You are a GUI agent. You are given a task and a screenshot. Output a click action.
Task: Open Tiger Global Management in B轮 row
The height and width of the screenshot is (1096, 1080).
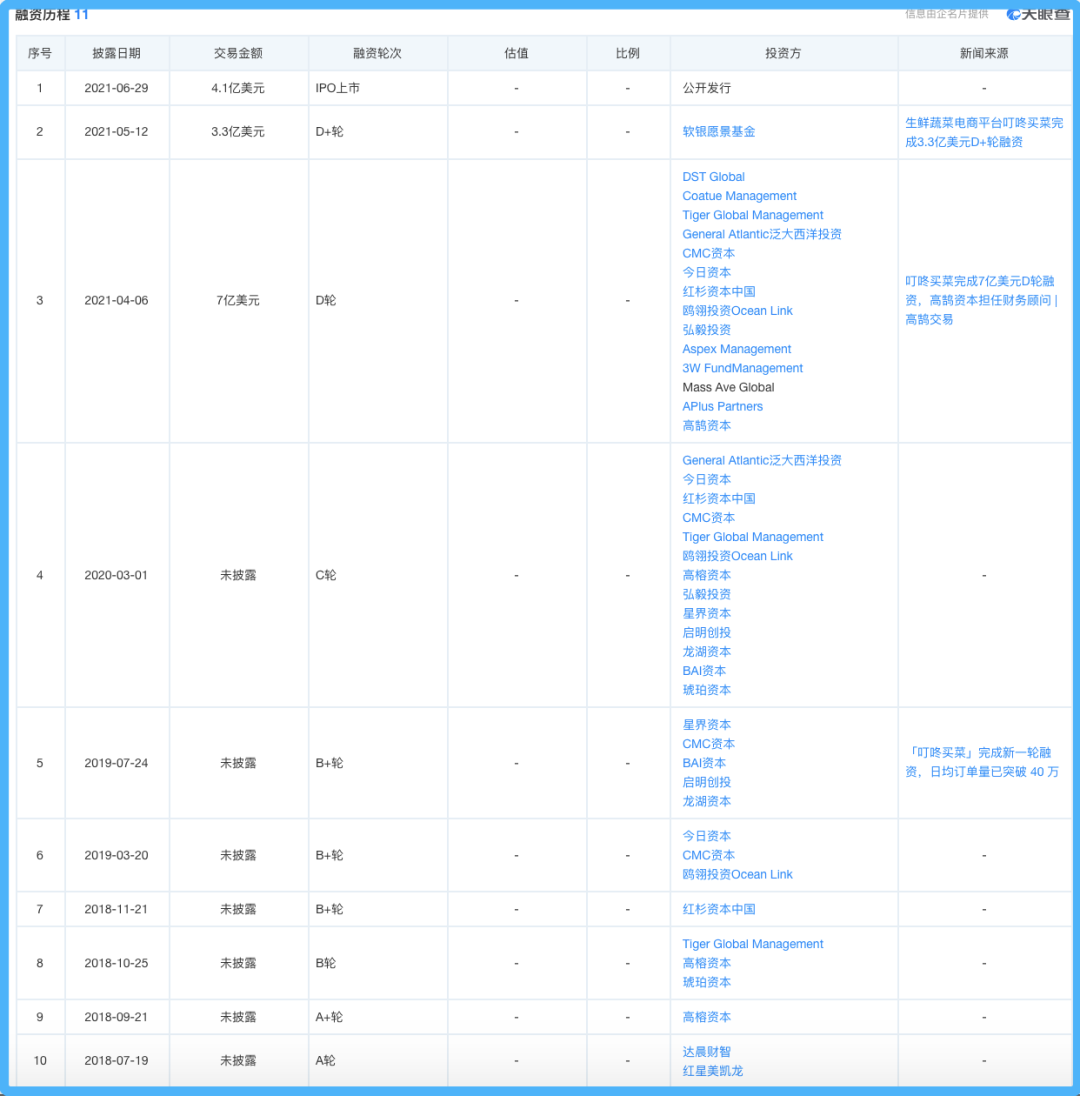tap(752, 944)
